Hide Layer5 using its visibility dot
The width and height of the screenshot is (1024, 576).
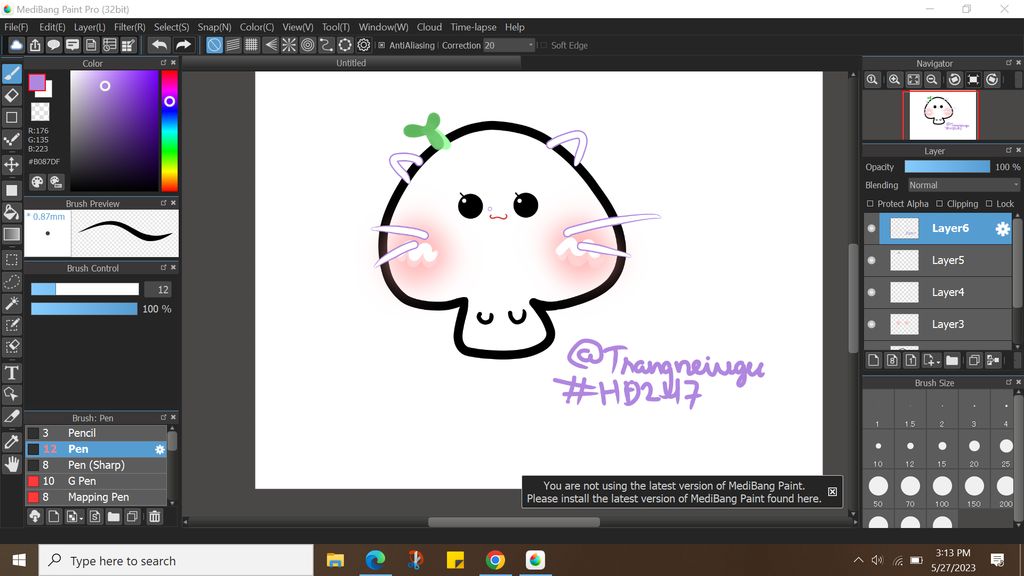tap(871, 260)
